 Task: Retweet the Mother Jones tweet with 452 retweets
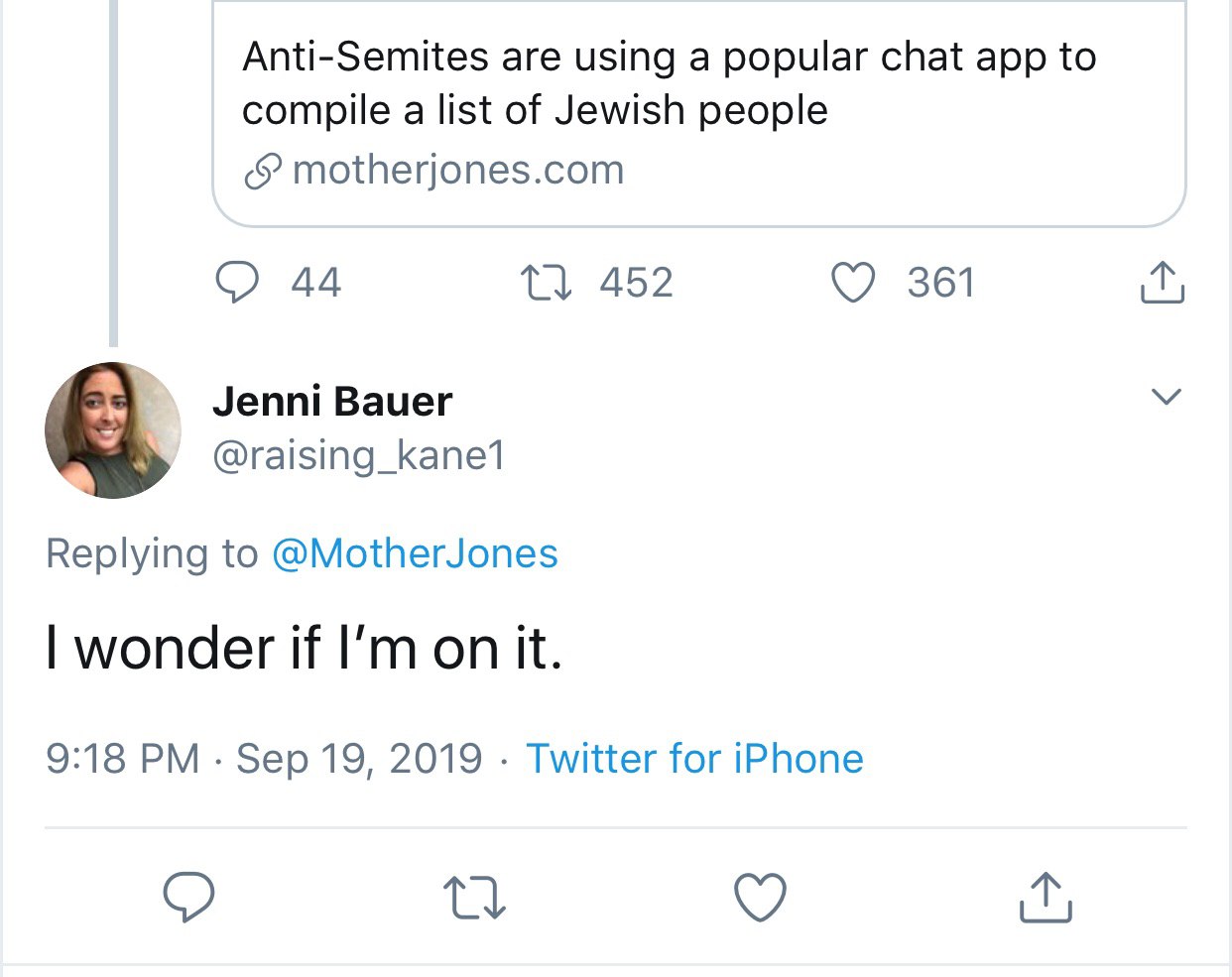[547, 283]
